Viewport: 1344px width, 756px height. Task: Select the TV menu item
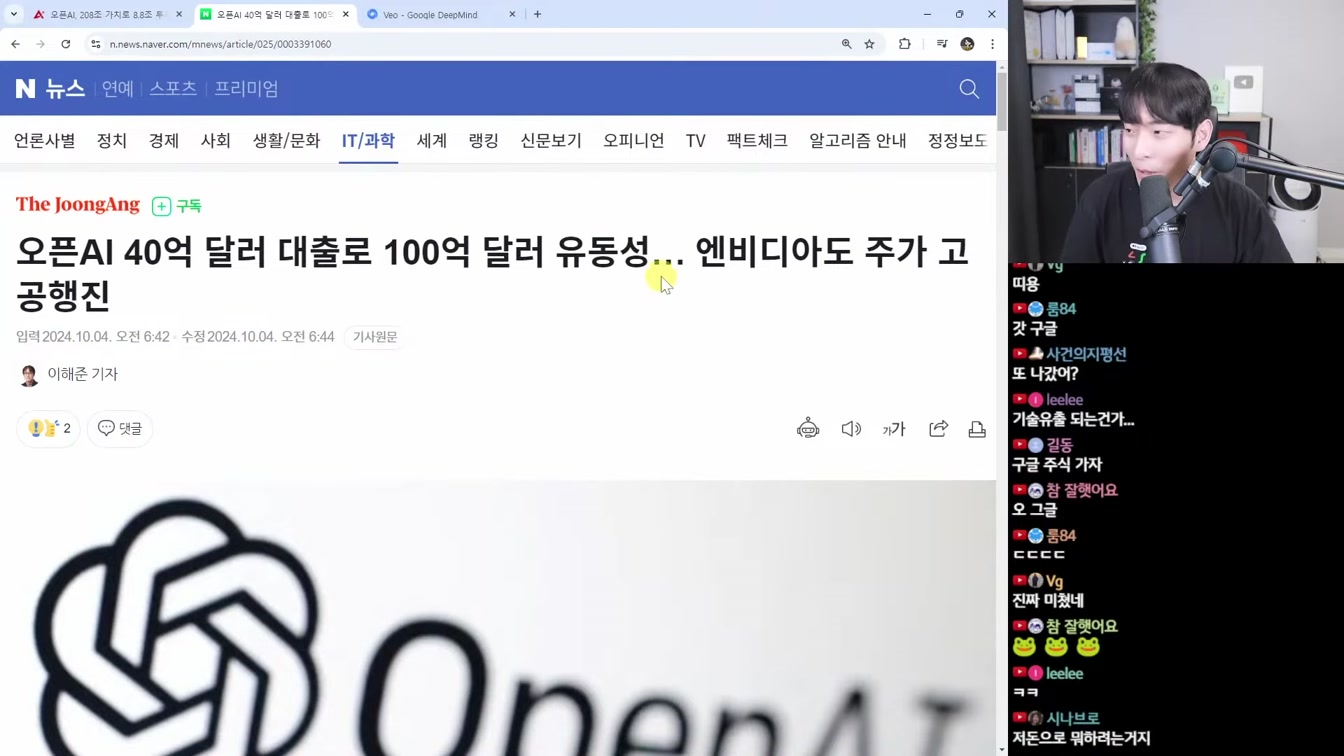point(696,141)
